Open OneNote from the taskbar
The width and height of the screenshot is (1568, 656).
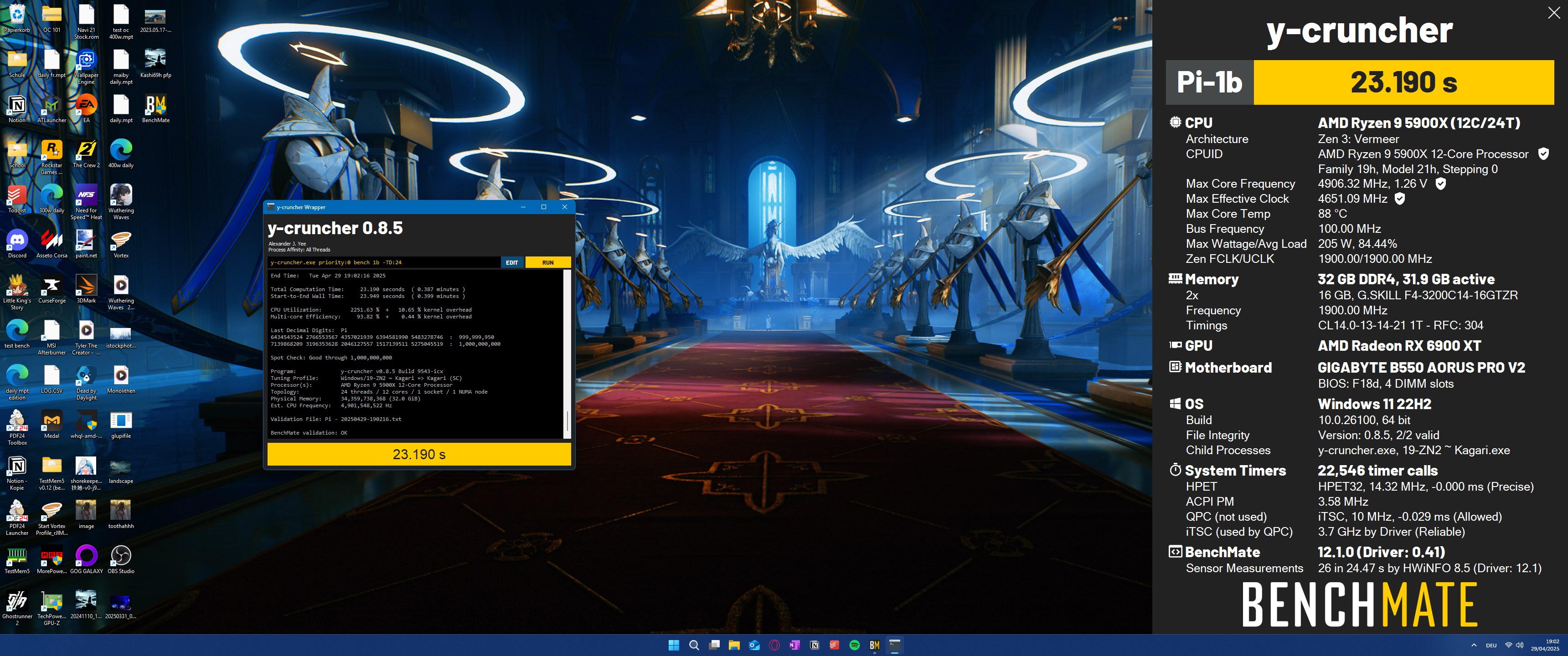tap(794, 645)
